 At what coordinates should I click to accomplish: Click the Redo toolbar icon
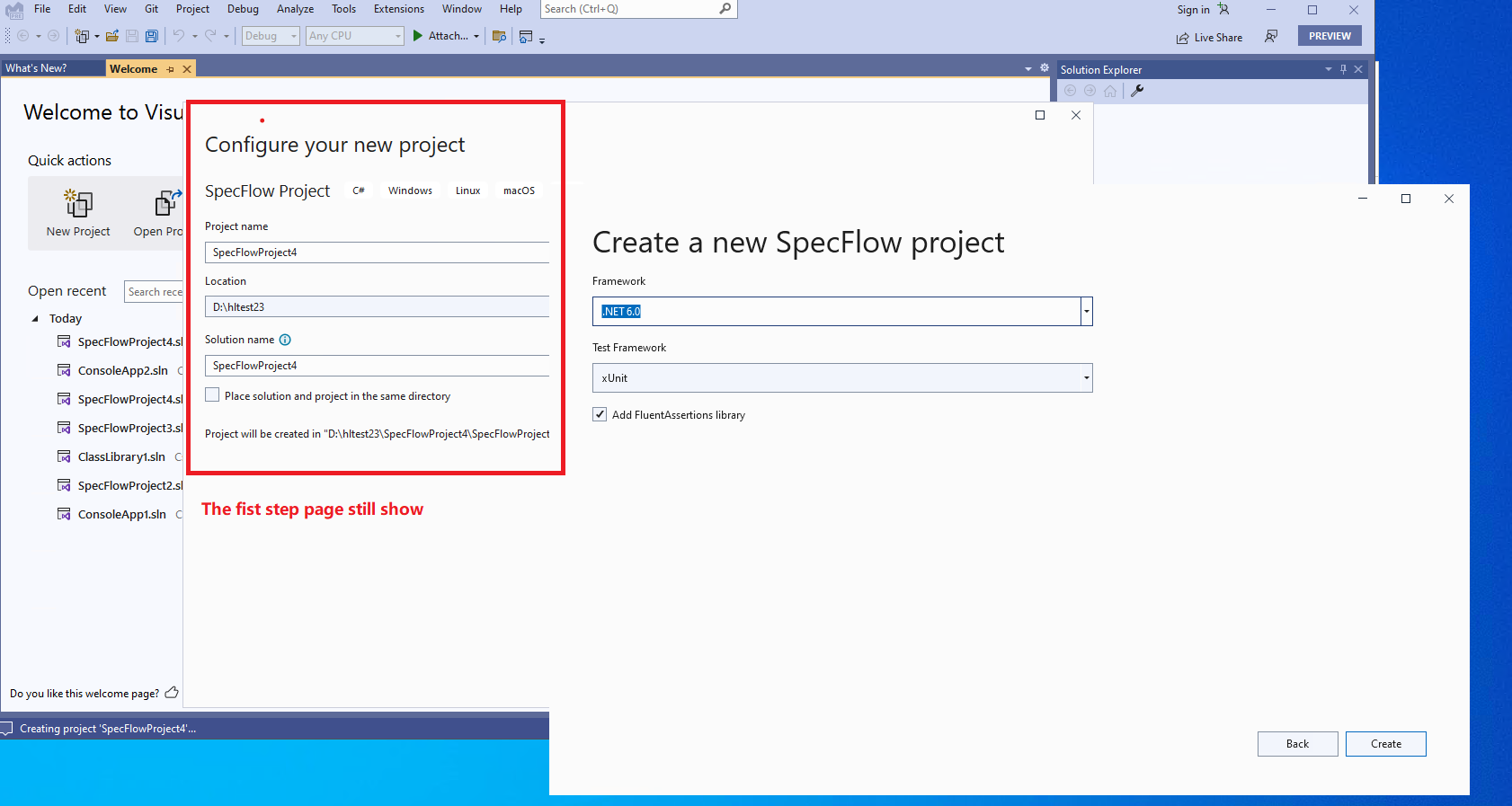click(210, 36)
